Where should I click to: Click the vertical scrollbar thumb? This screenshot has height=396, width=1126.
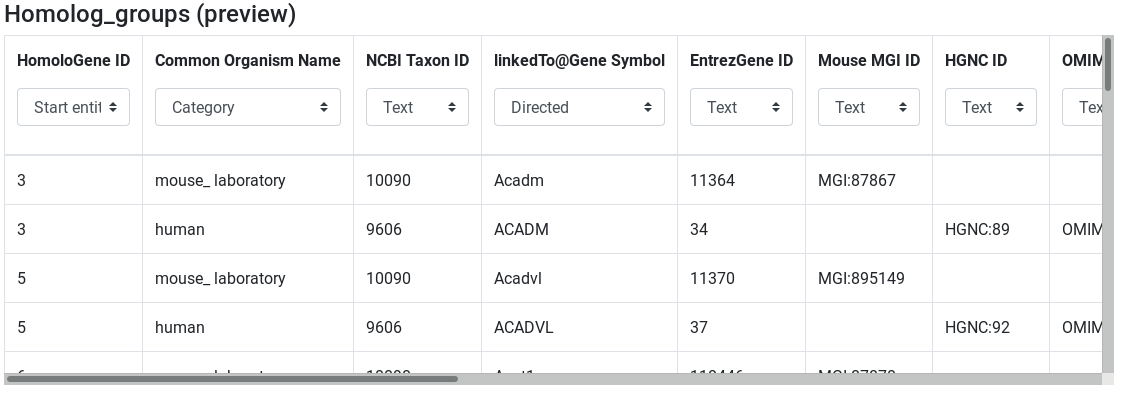tap(1108, 65)
